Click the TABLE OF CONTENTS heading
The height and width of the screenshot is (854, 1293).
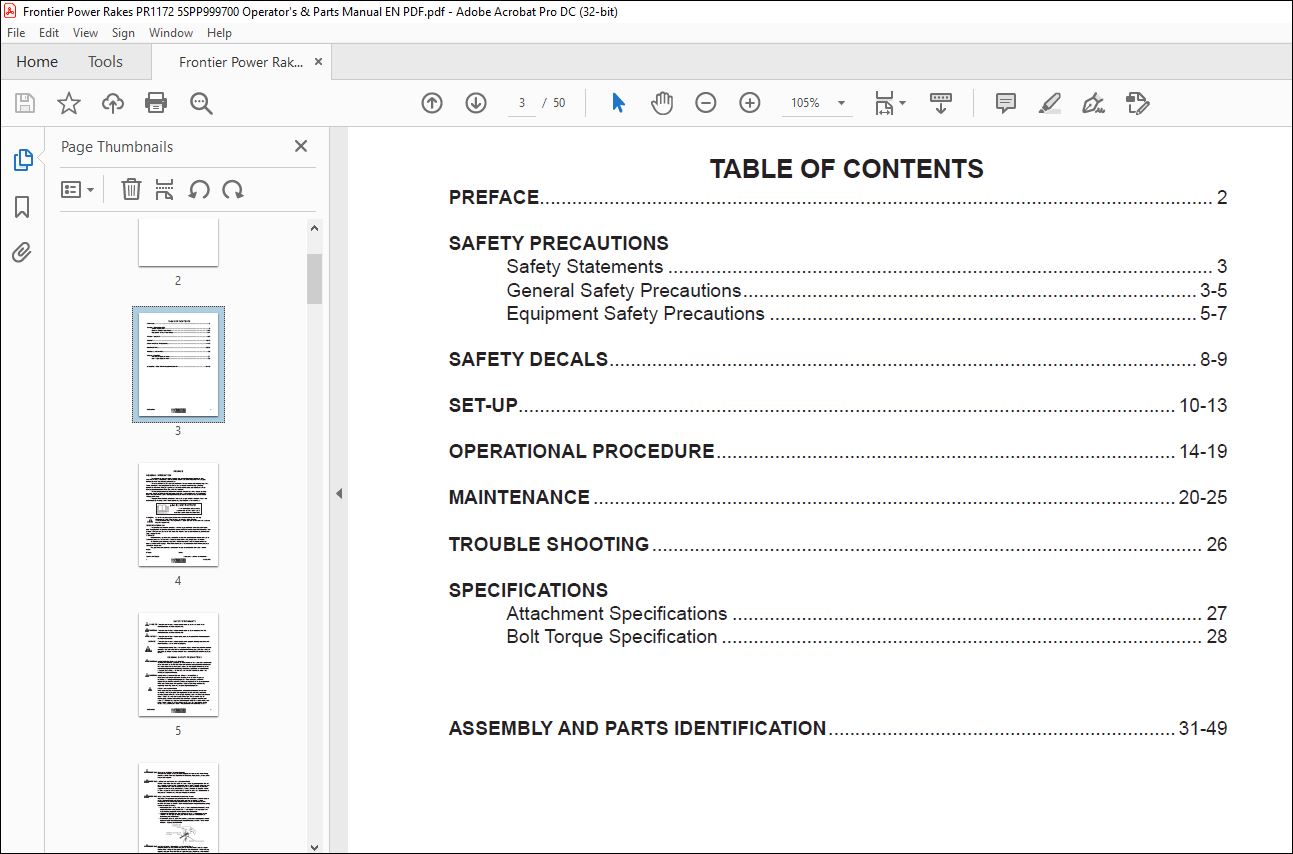(847, 169)
